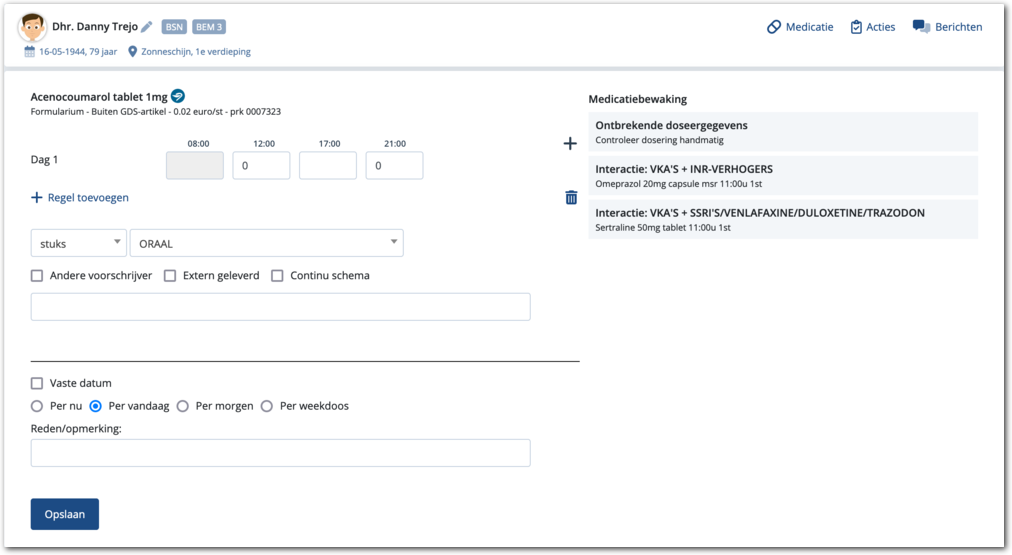Open Acties from the top bar

[x=872, y=27]
